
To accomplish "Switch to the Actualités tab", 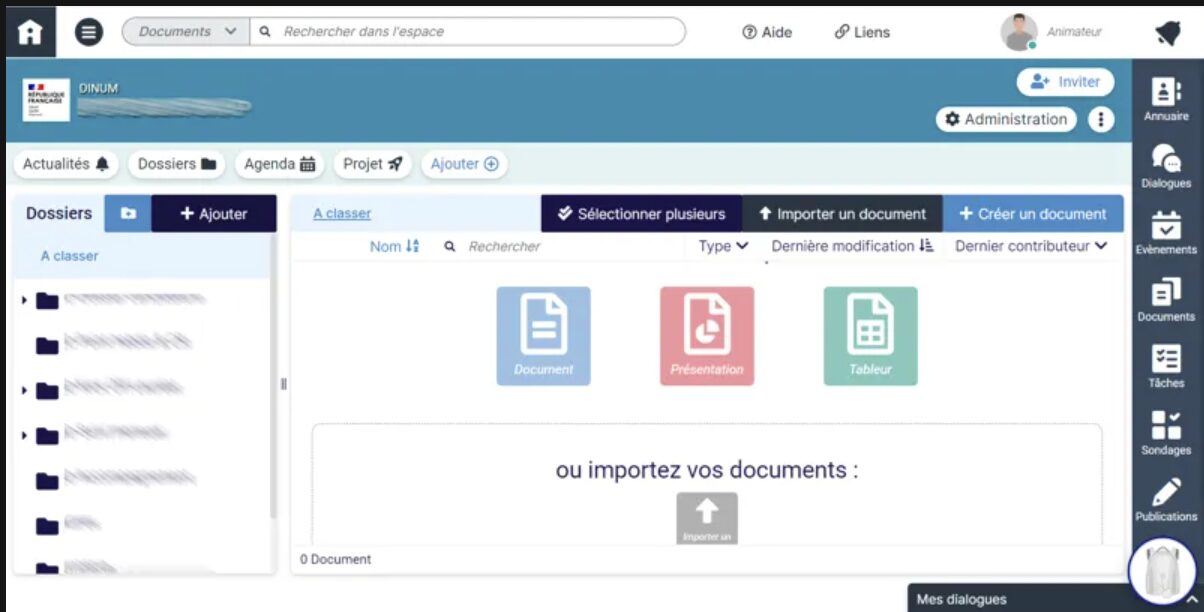I will 66,164.
